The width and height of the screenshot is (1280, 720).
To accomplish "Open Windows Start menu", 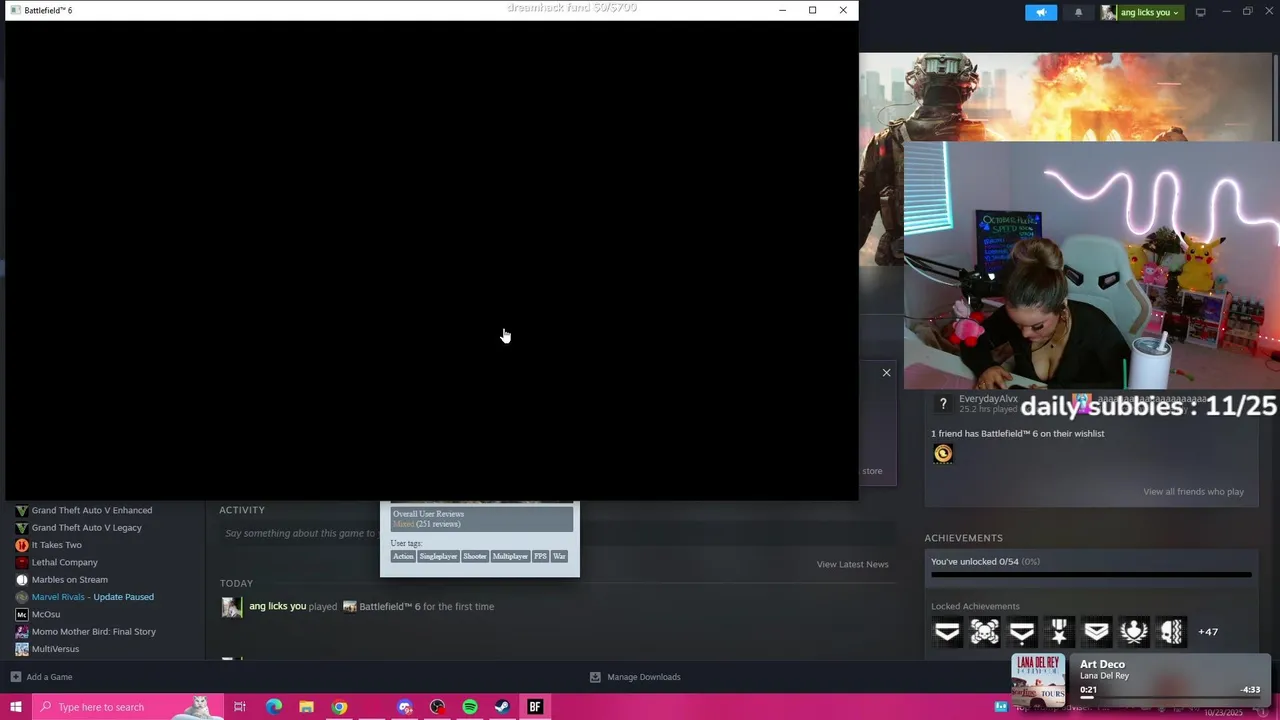I will click(x=15, y=707).
